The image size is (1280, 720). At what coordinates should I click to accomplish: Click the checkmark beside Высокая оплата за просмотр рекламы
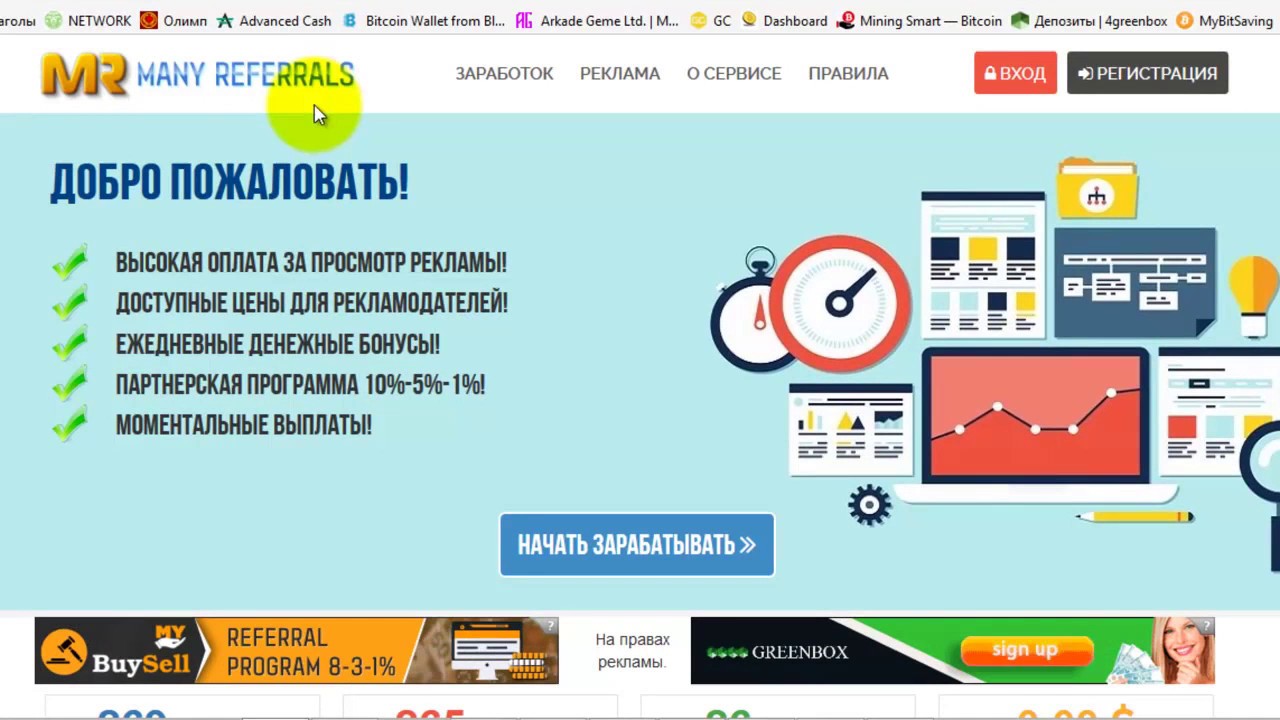(70, 263)
